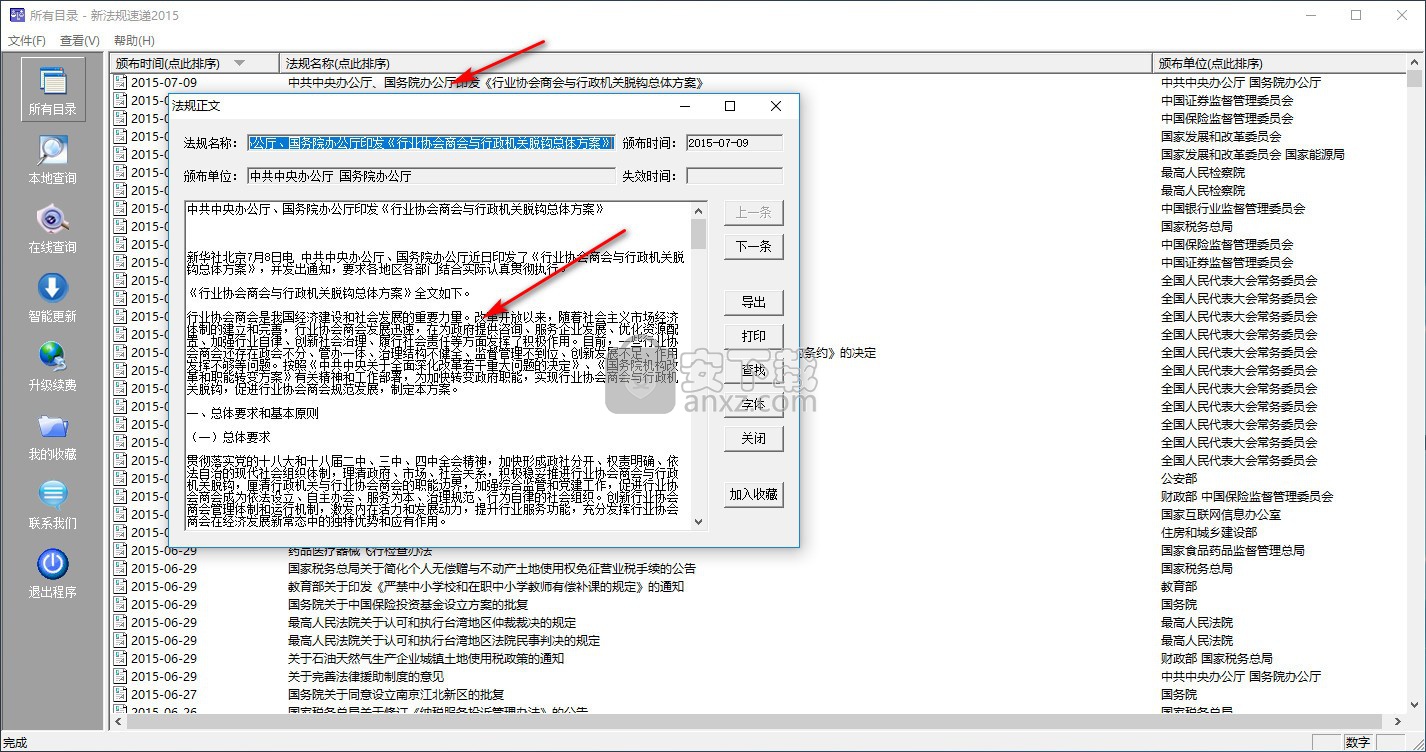This screenshot has width=1426, height=752.
Task: Click right arrow of horizontal scrollbar
Action: click(x=1398, y=721)
